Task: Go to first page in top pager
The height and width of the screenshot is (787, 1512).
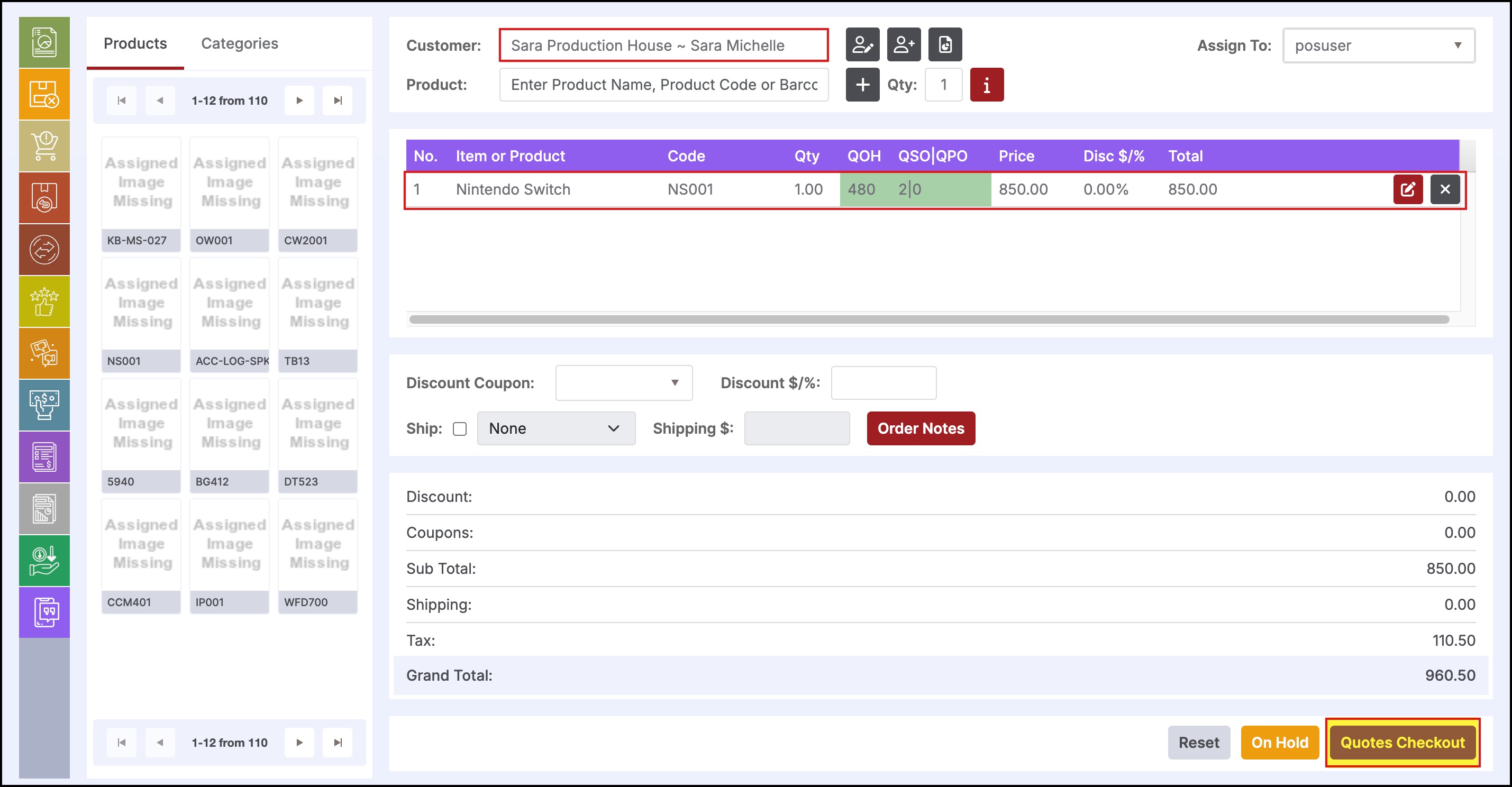Action: [122, 100]
